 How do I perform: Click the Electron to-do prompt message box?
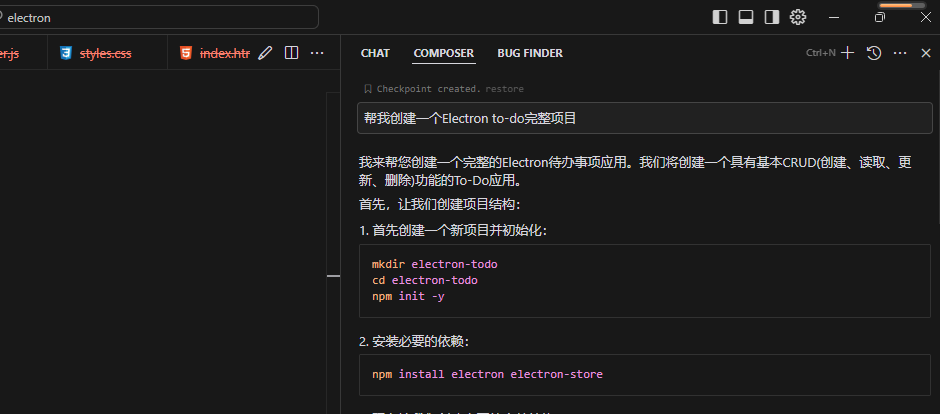(x=643, y=118)
